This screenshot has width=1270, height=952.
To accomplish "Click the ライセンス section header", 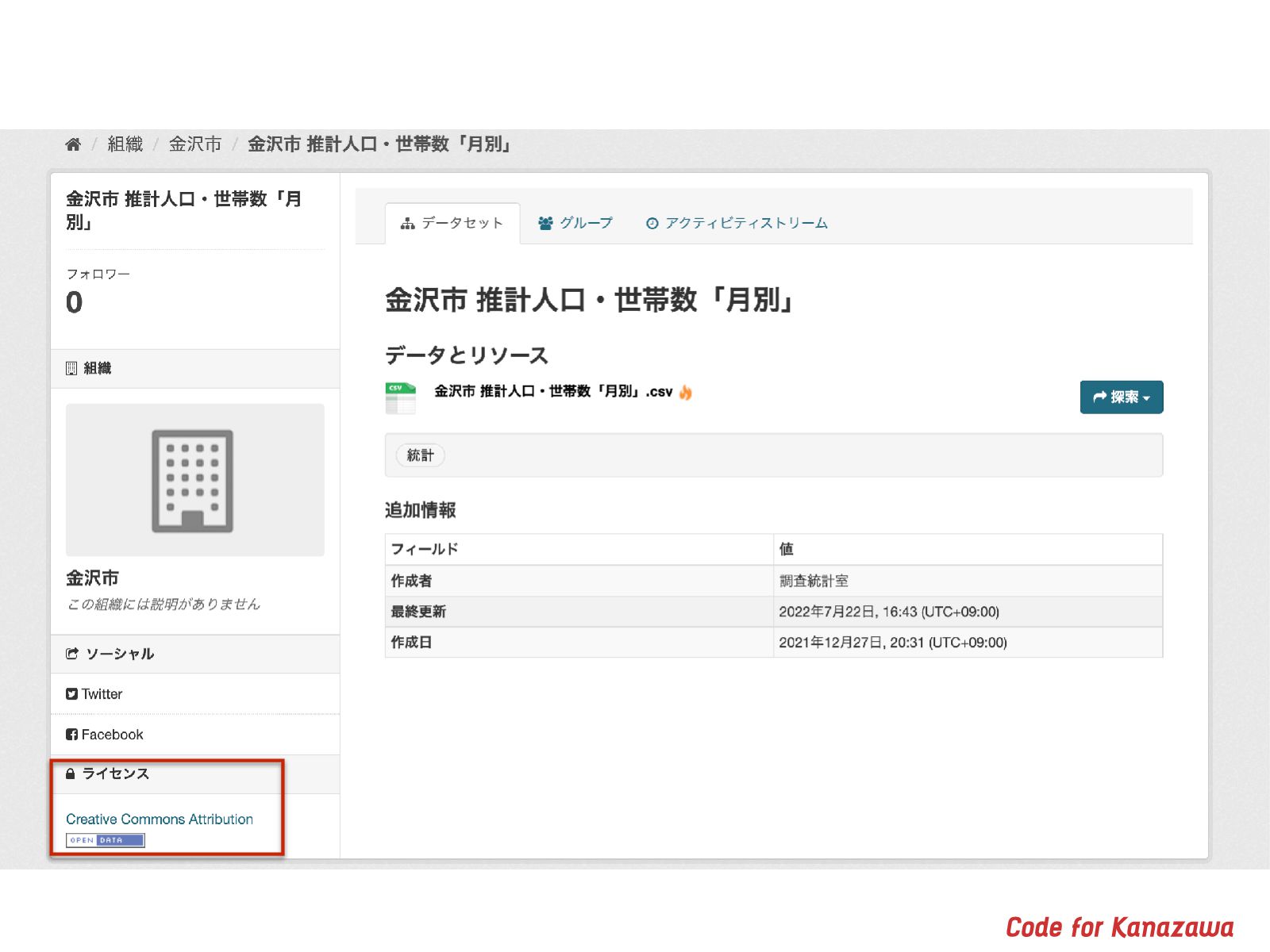I will tap(195, 773).
